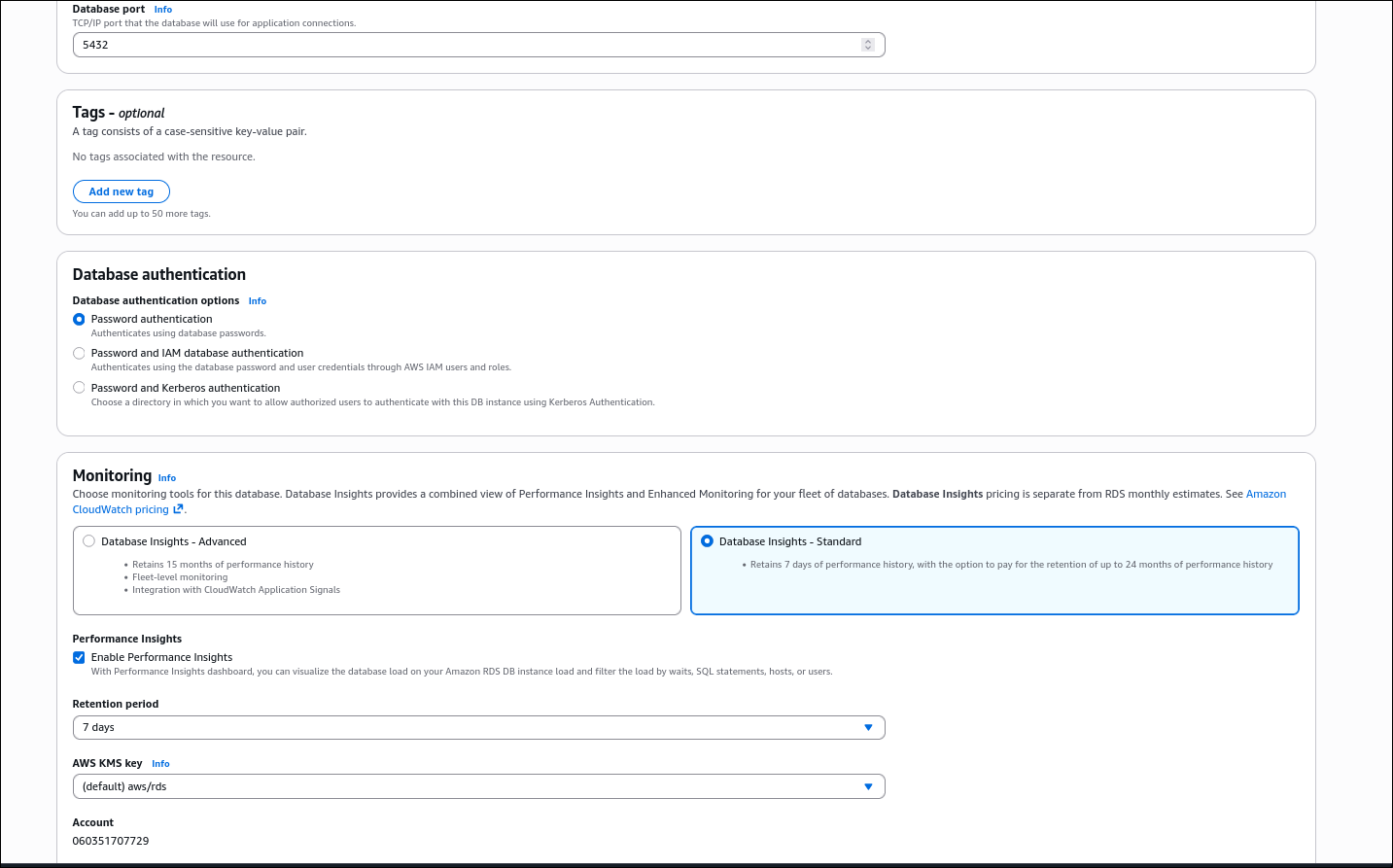Image resolution: width=1393 pixels, height=868 pixels.
Task: Click Info next to Database authentication options
Action: pyautogui.click(x=257, y=300)
